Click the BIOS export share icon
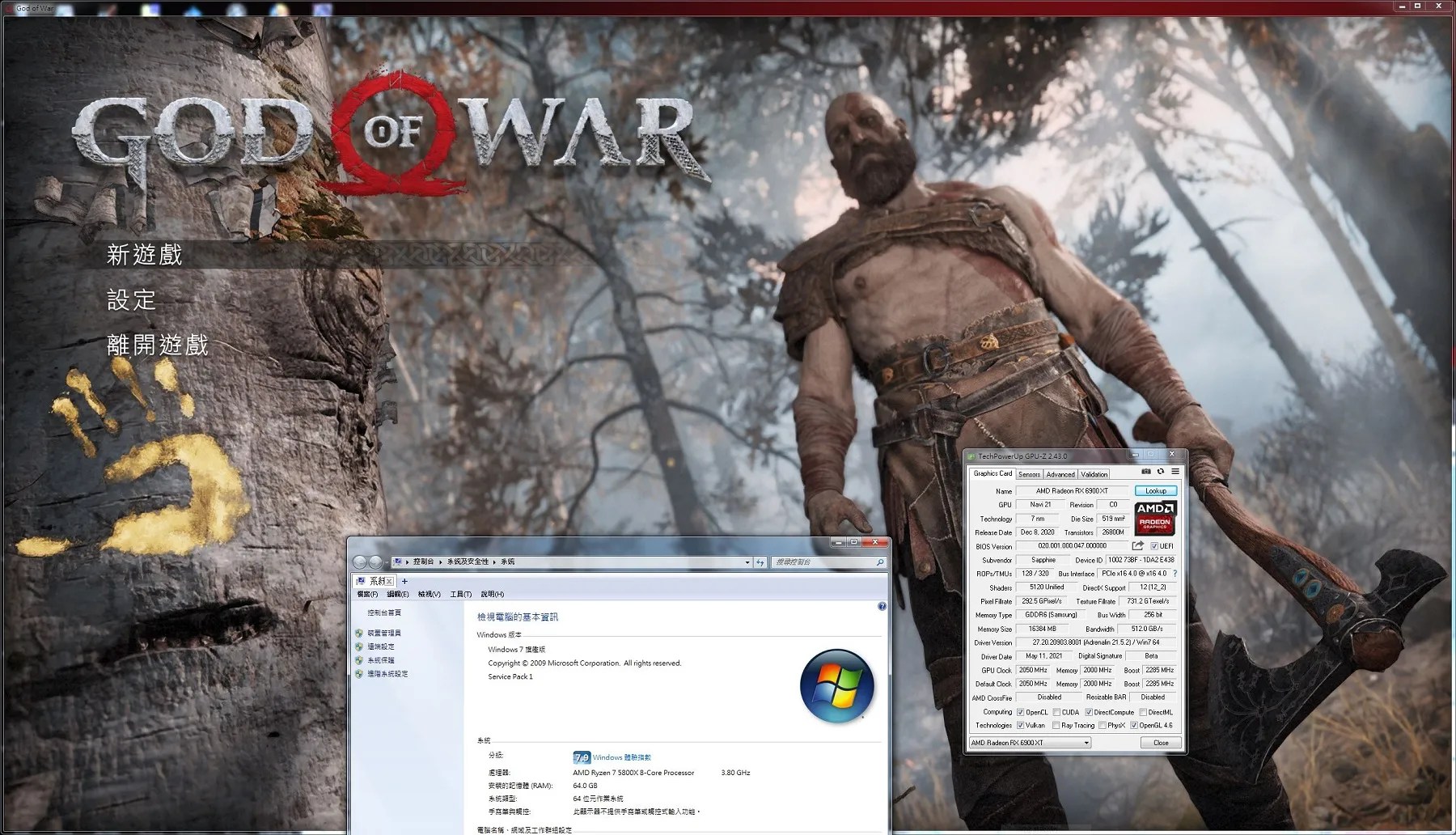The height and width of the screenshot is (835, 1456). 1138,545
